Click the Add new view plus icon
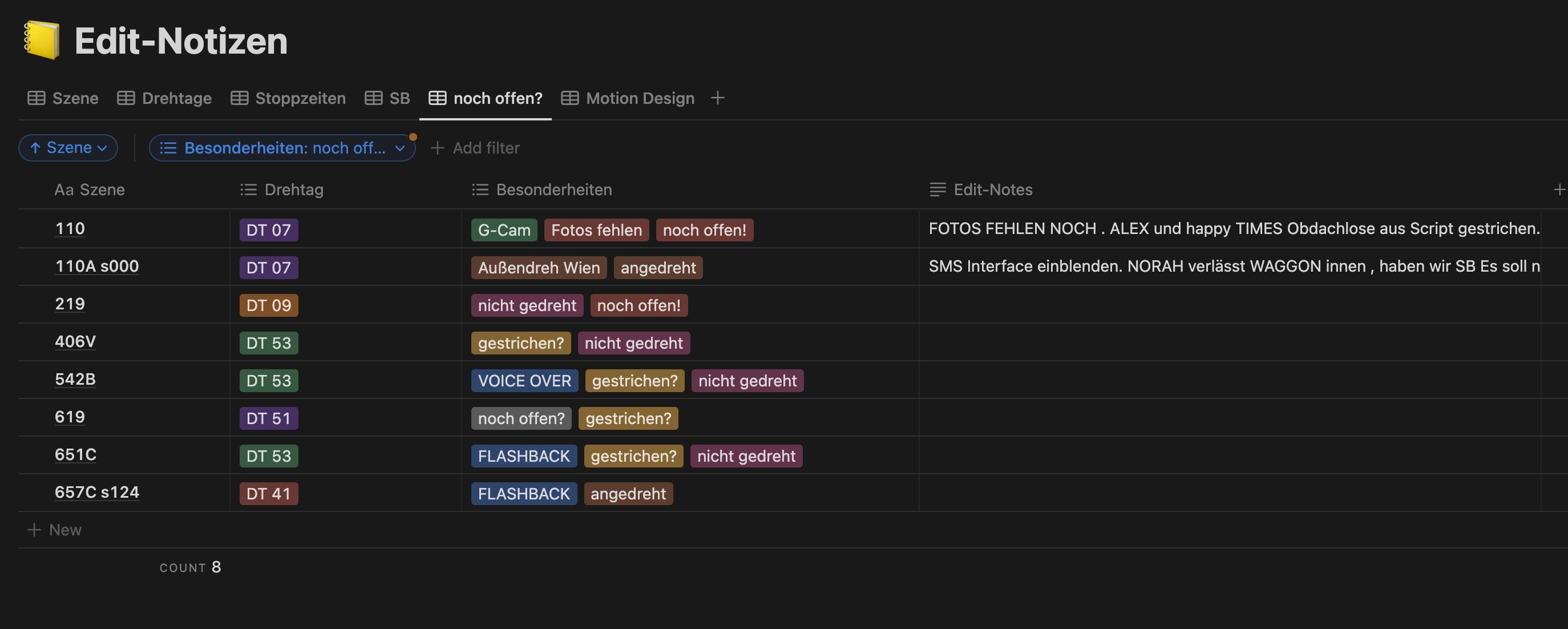The width and height of the screenshot is (1568, 629). 718,98
